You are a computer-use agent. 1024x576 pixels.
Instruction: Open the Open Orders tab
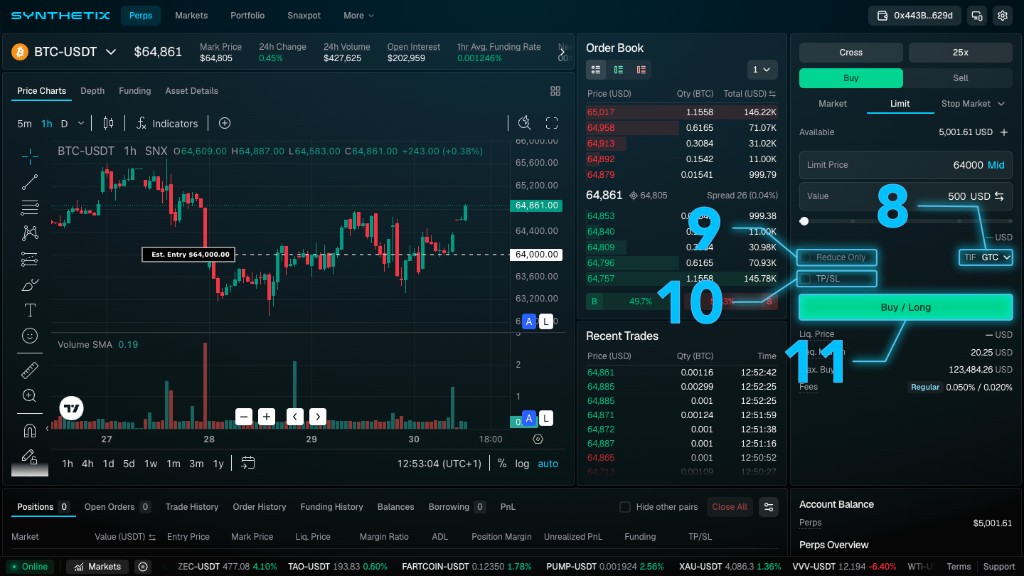117,507
